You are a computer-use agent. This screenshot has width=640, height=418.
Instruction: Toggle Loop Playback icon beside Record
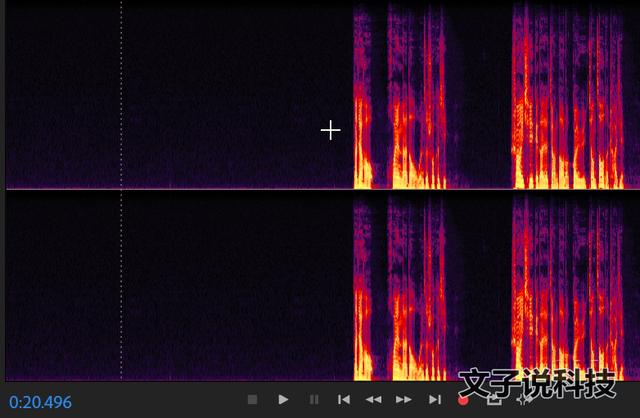pos(494,399)
